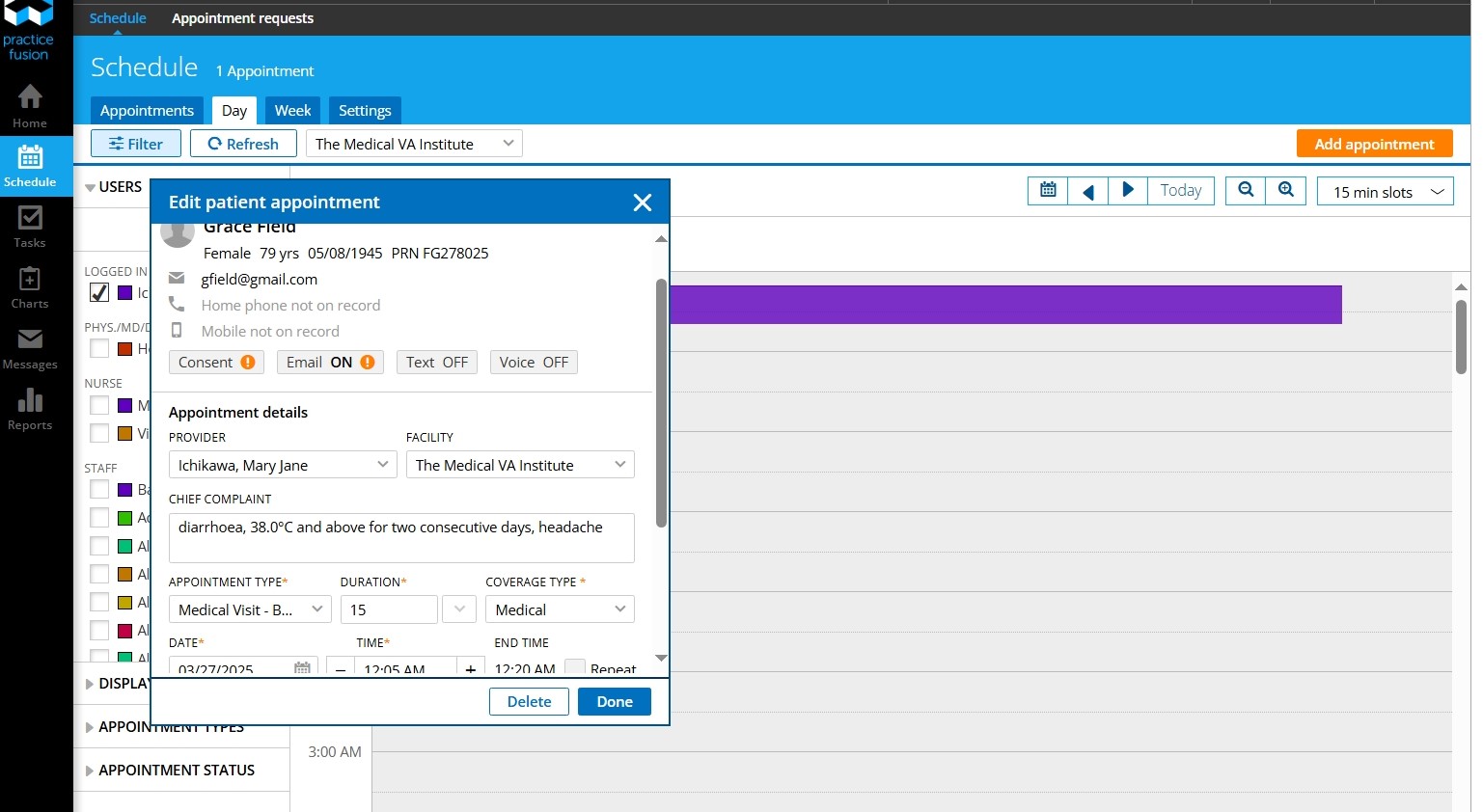
Task: Click the Add appointment button
Action: click(x=1374, y=144)
